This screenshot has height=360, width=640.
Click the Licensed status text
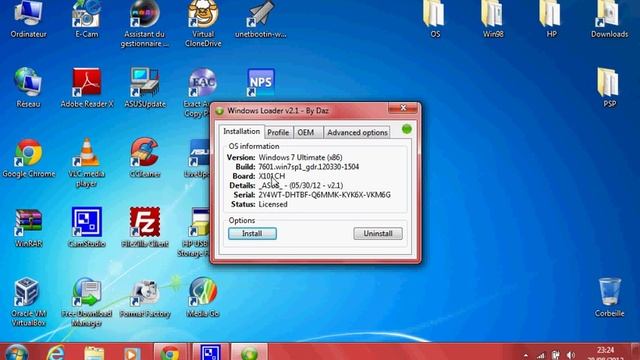point(273,204)
